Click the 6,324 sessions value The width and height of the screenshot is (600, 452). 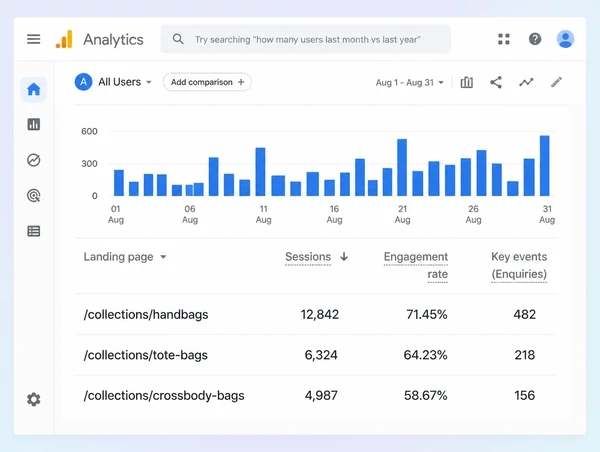click(x=321, y=355)
